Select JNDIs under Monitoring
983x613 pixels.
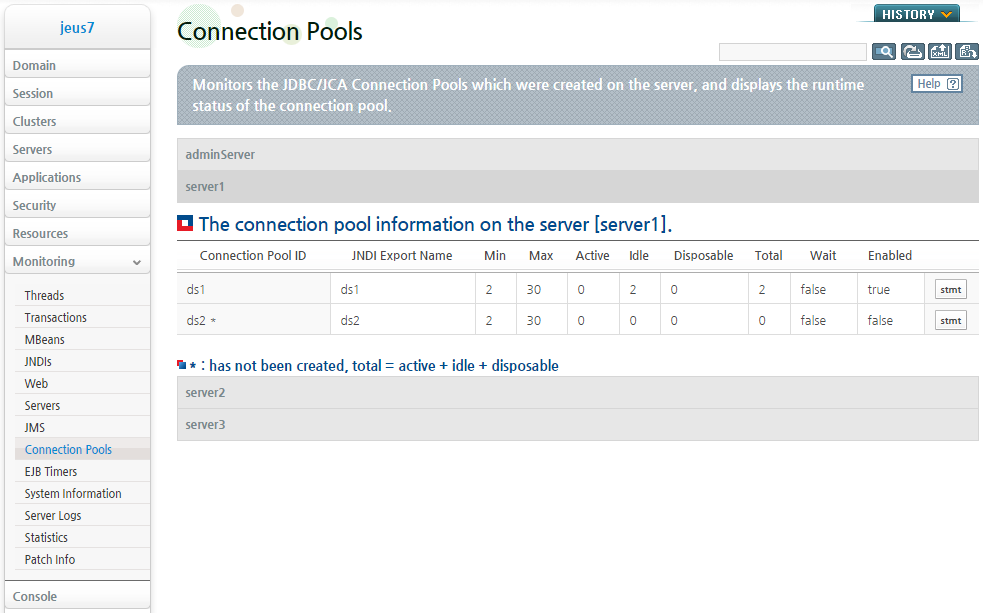click(x=82, y=361)
